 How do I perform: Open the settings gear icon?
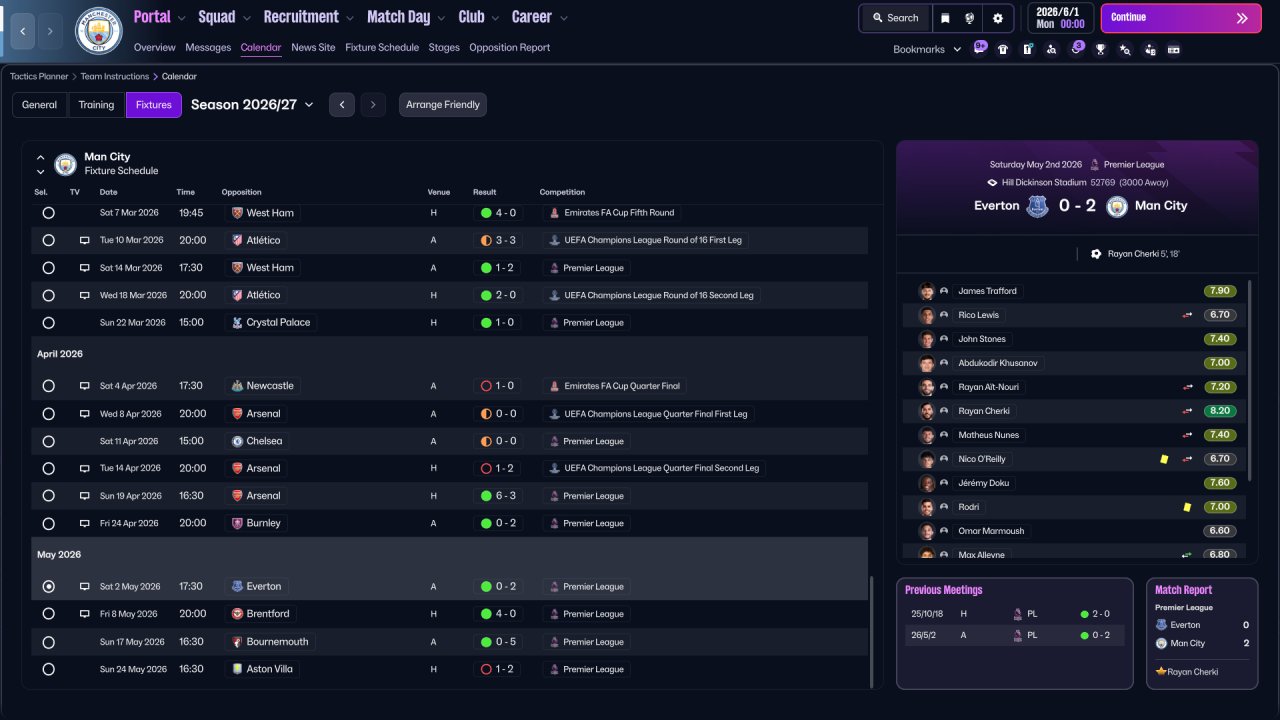tap(998, 18)
